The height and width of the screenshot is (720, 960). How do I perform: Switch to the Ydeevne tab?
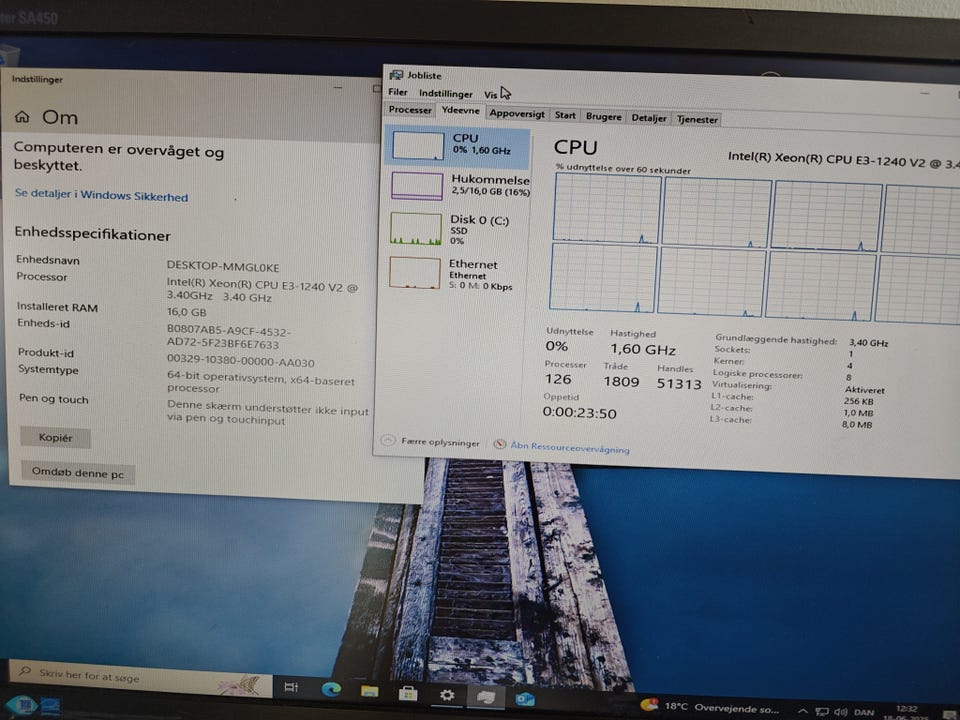point(460,111)
